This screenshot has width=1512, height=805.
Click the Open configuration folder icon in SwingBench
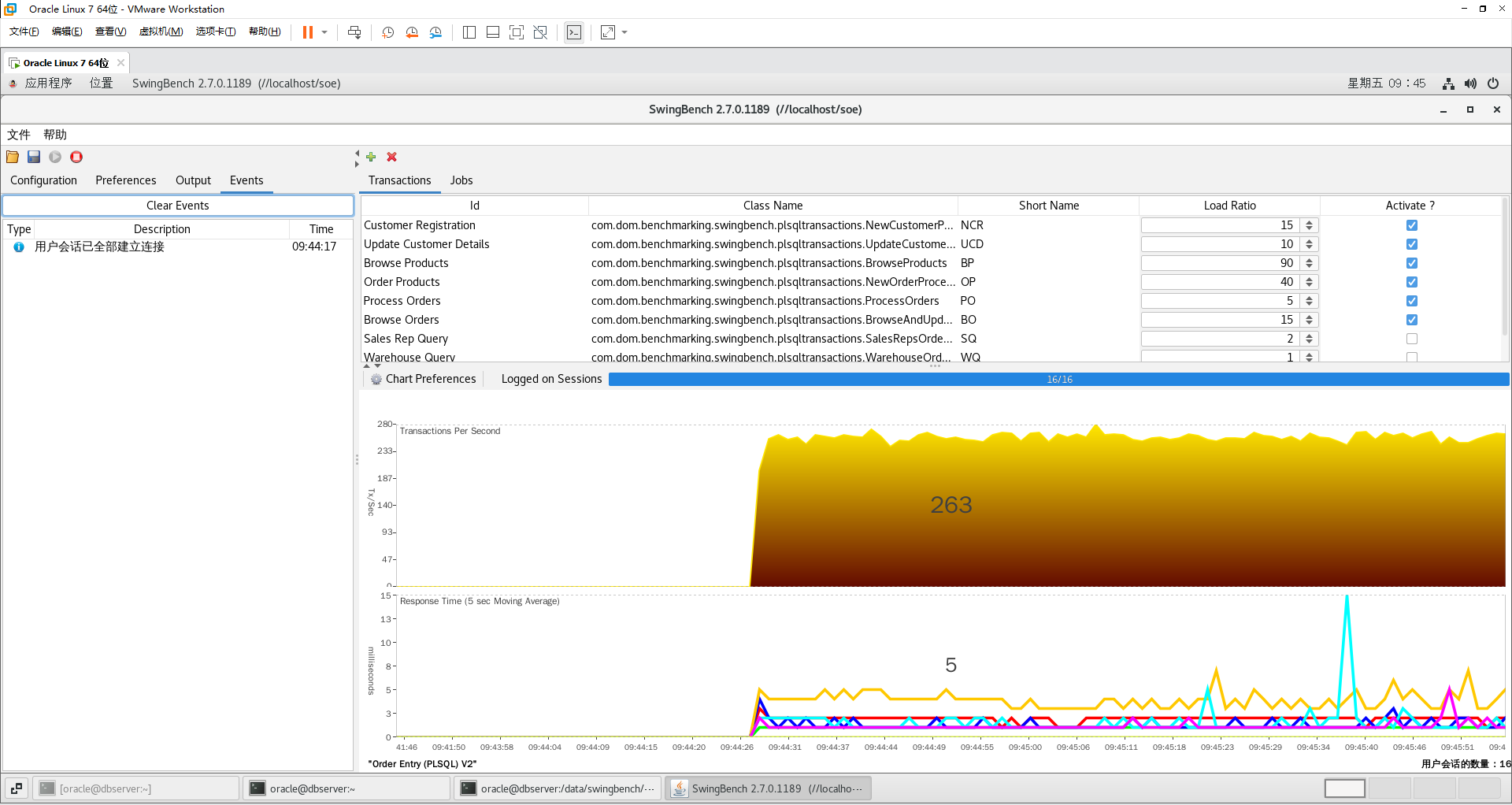pyautogui.click(x=13, y=157)
